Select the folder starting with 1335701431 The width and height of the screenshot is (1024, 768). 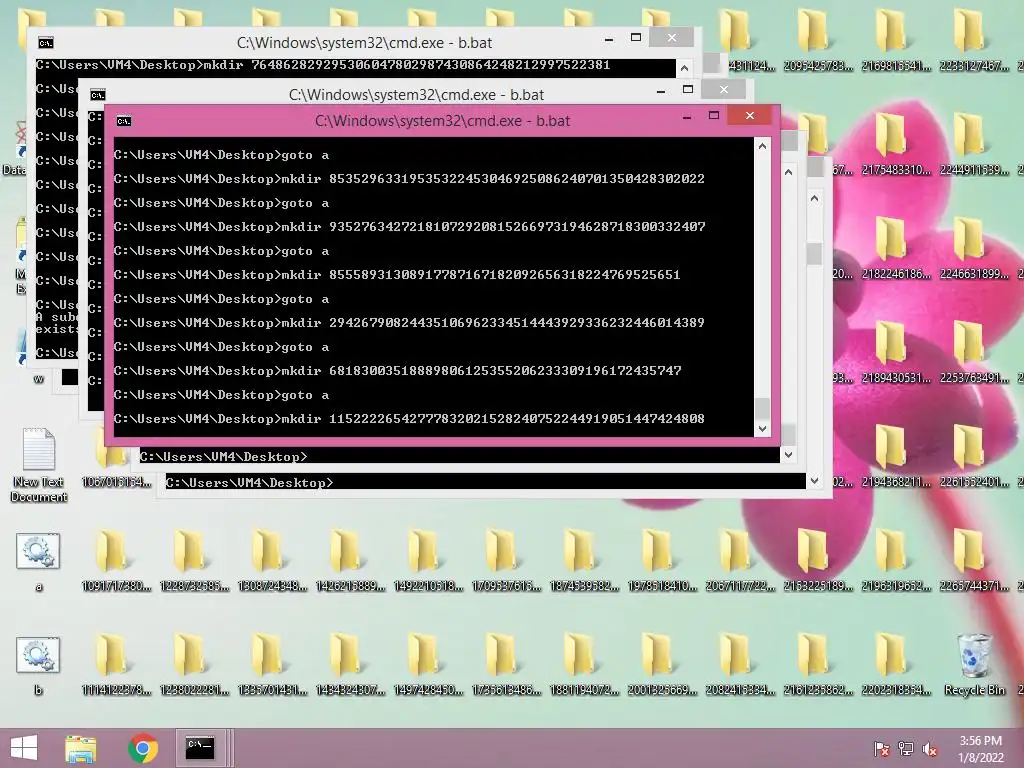[x=272, y=665]
